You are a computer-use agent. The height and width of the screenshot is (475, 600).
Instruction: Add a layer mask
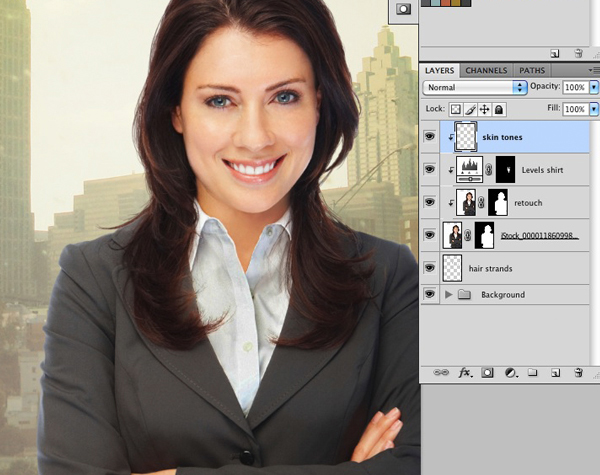[x=488, y=372]
